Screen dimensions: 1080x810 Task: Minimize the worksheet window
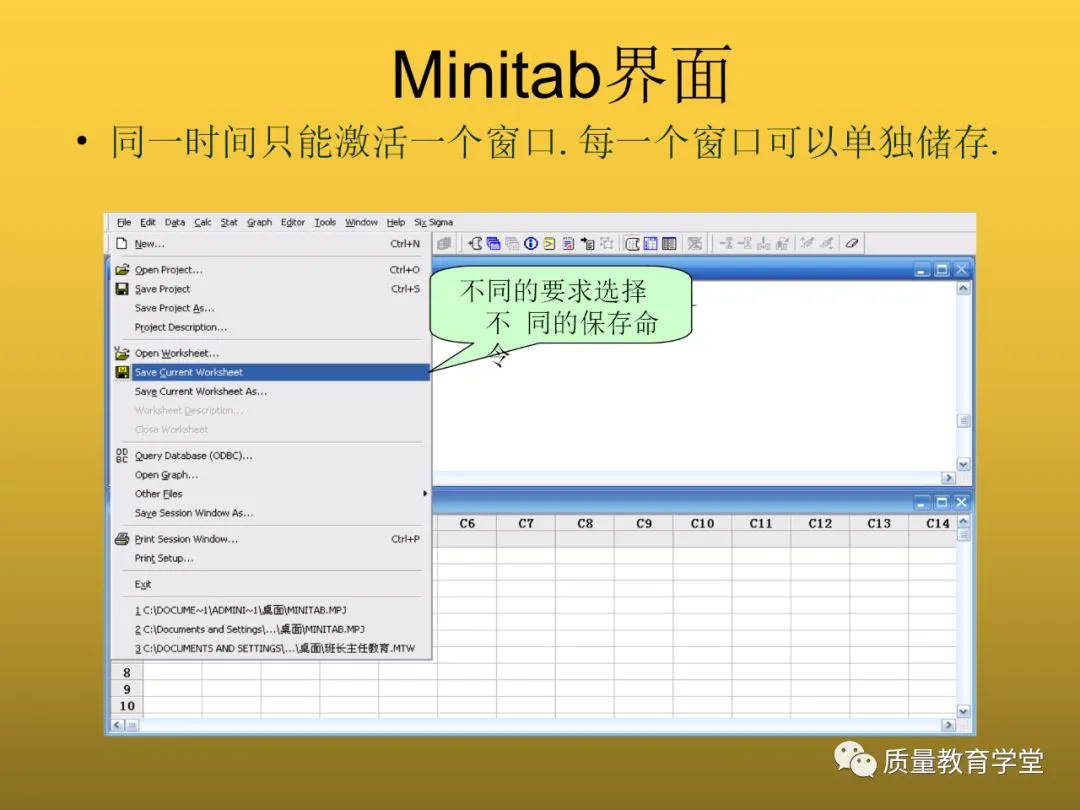[x=922, y=502]
